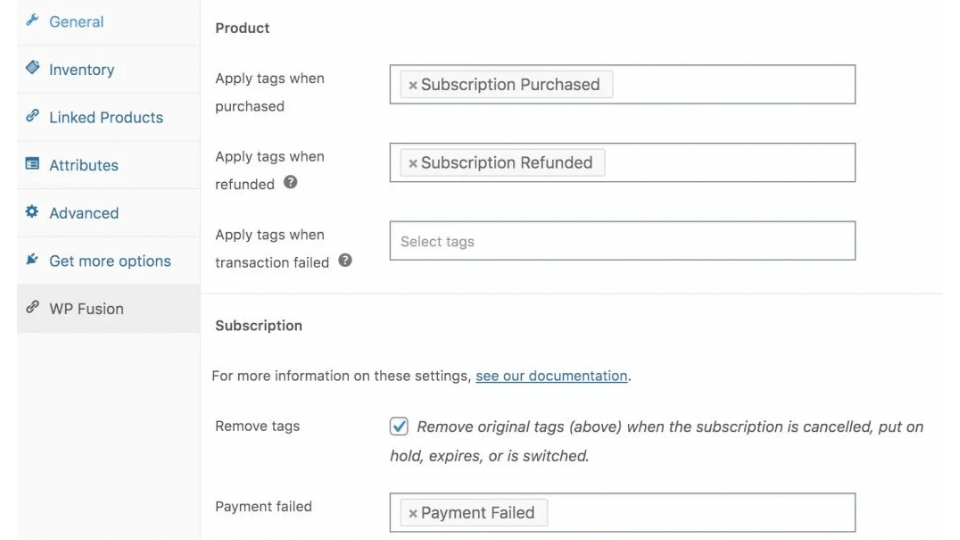
Task: Click help icon next to refunded label
Action: point(290,182)
